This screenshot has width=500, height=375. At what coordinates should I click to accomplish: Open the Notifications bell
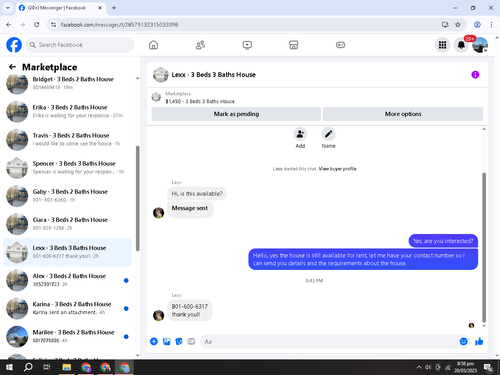click(x=461, y=45)
